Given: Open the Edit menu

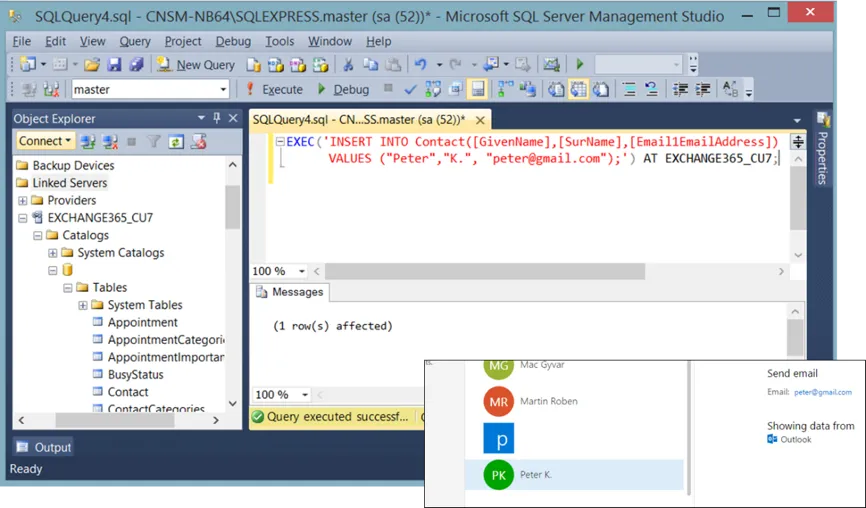Looking at the screenshot, I should [55, 41].
